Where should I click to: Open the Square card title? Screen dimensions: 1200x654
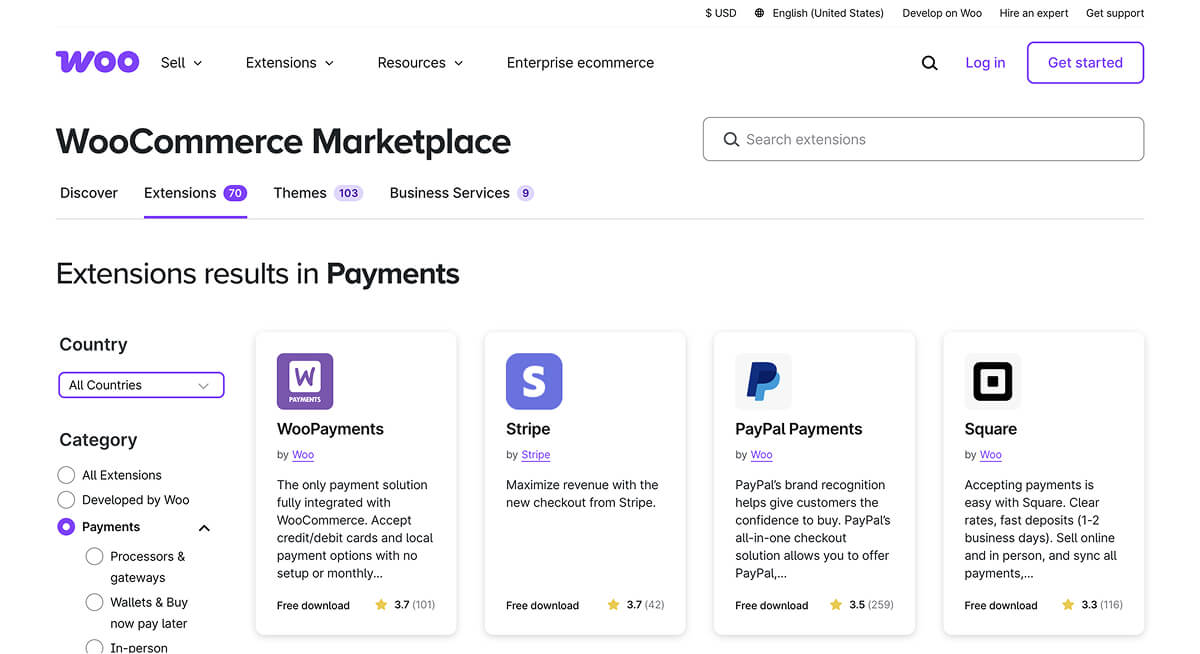[991, 429]
